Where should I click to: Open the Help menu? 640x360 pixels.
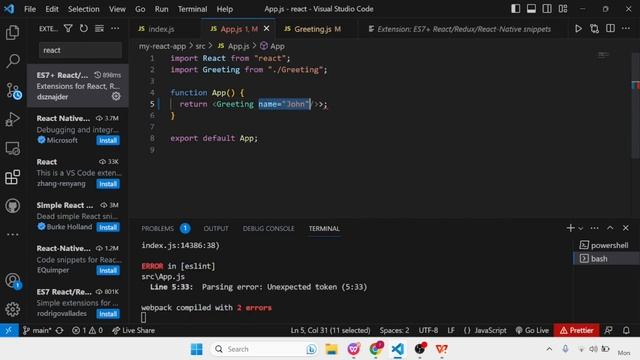coord(224,9)
